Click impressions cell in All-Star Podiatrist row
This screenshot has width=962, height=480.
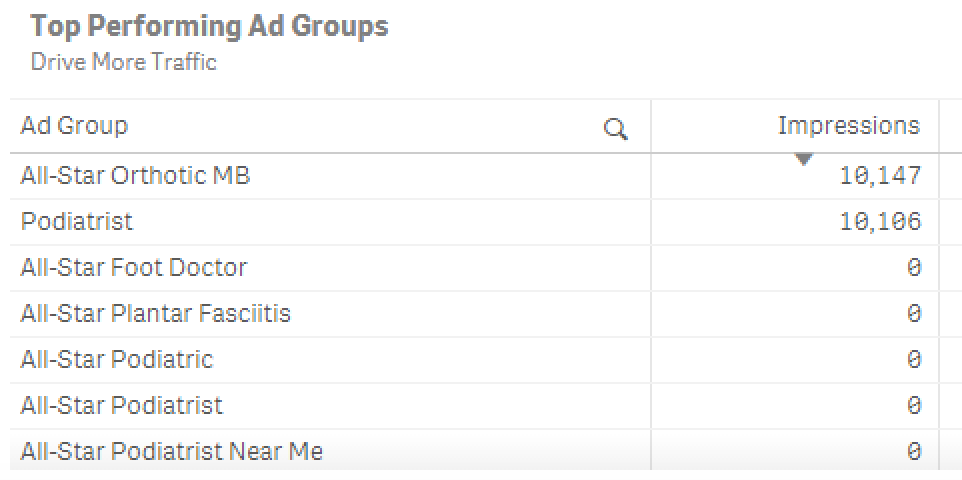coord(913,406)
